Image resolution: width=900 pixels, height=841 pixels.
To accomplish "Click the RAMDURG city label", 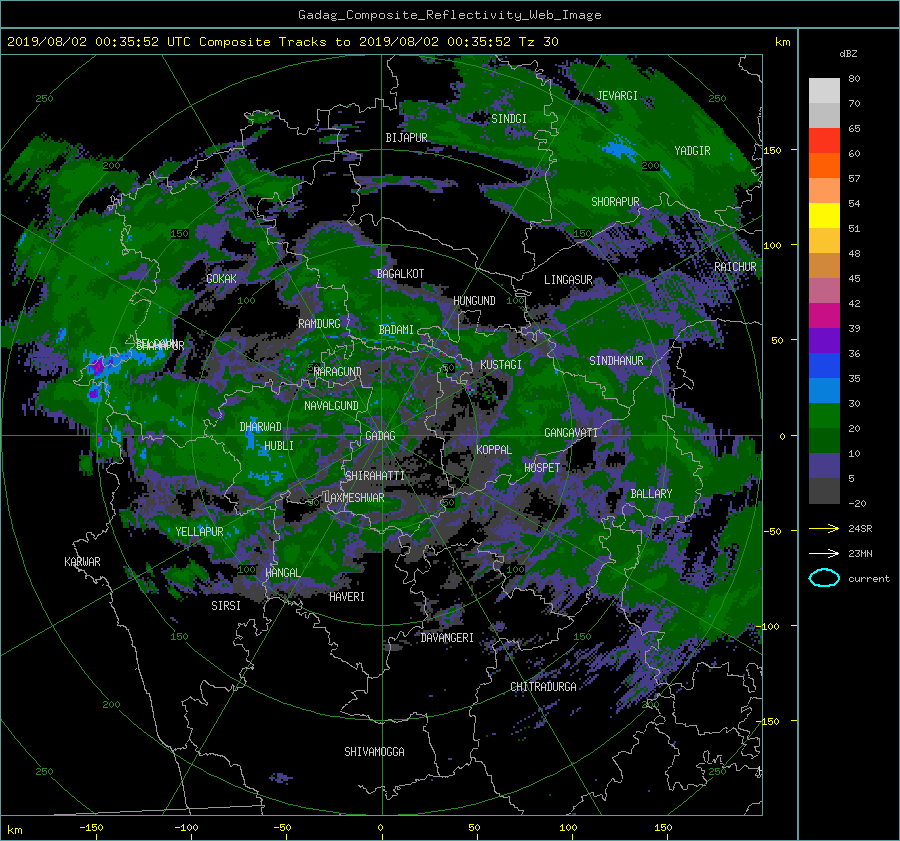I will click(319, 324).
